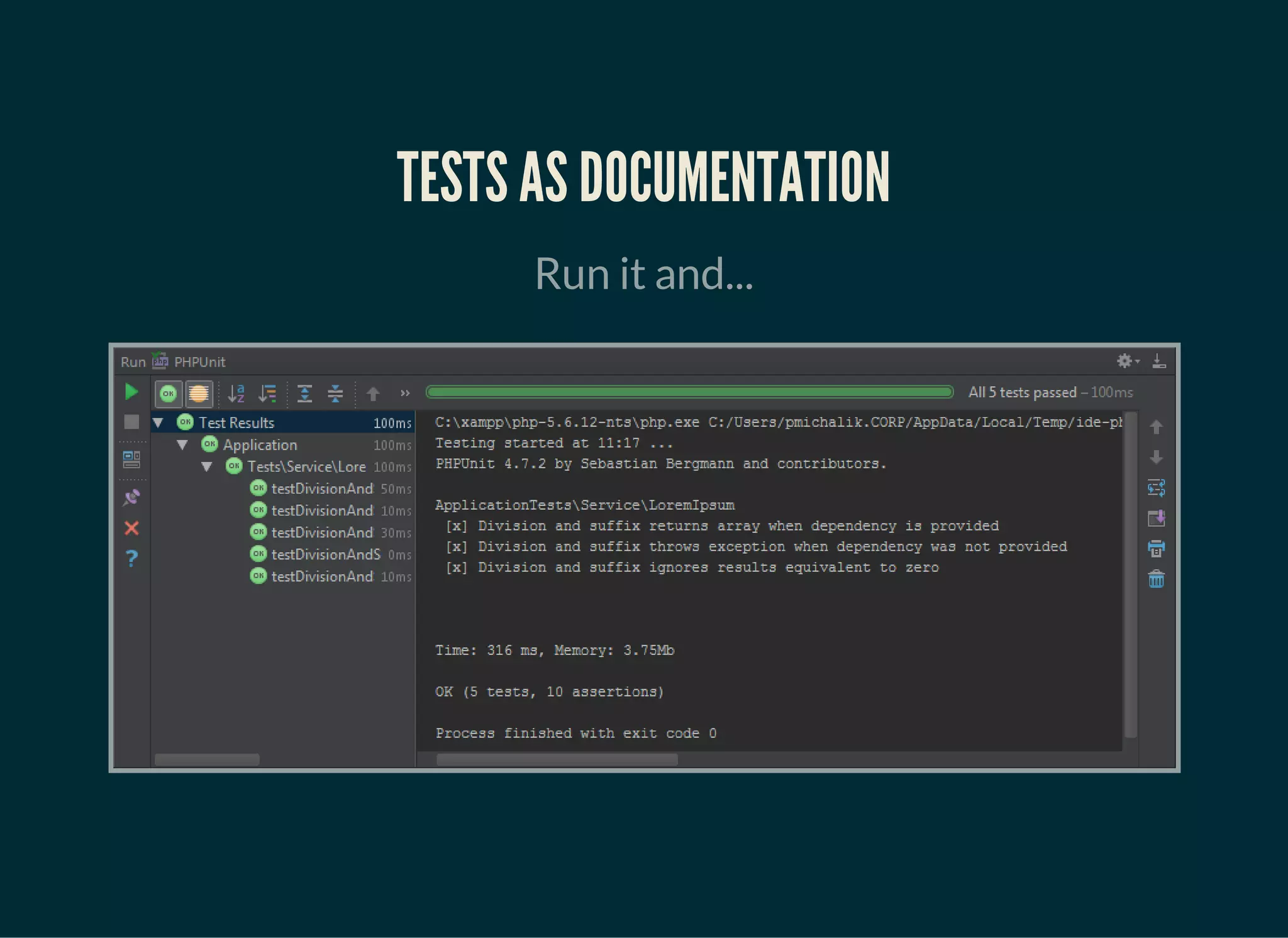The height and width of the screenshot is (938, 1288).
Task: Click the restore layout icon in left sidebar
Action: [131, 460]
